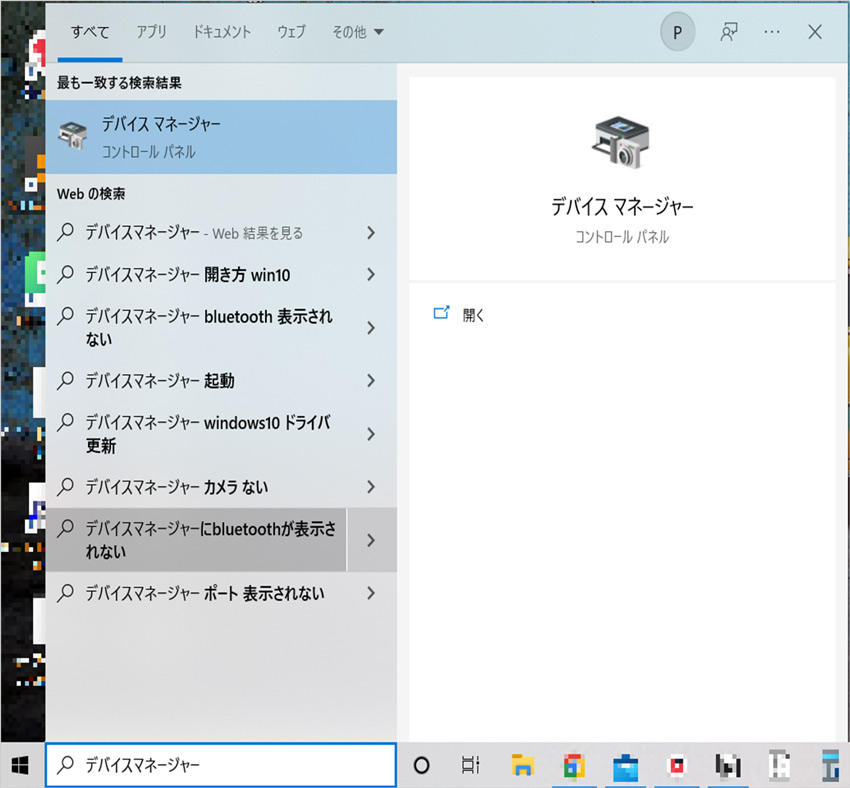Viewport: 850px width, 788px height.
Task: Expand chevron for 'にbluetoothが表示されない' row
Action: coord(371,540)
